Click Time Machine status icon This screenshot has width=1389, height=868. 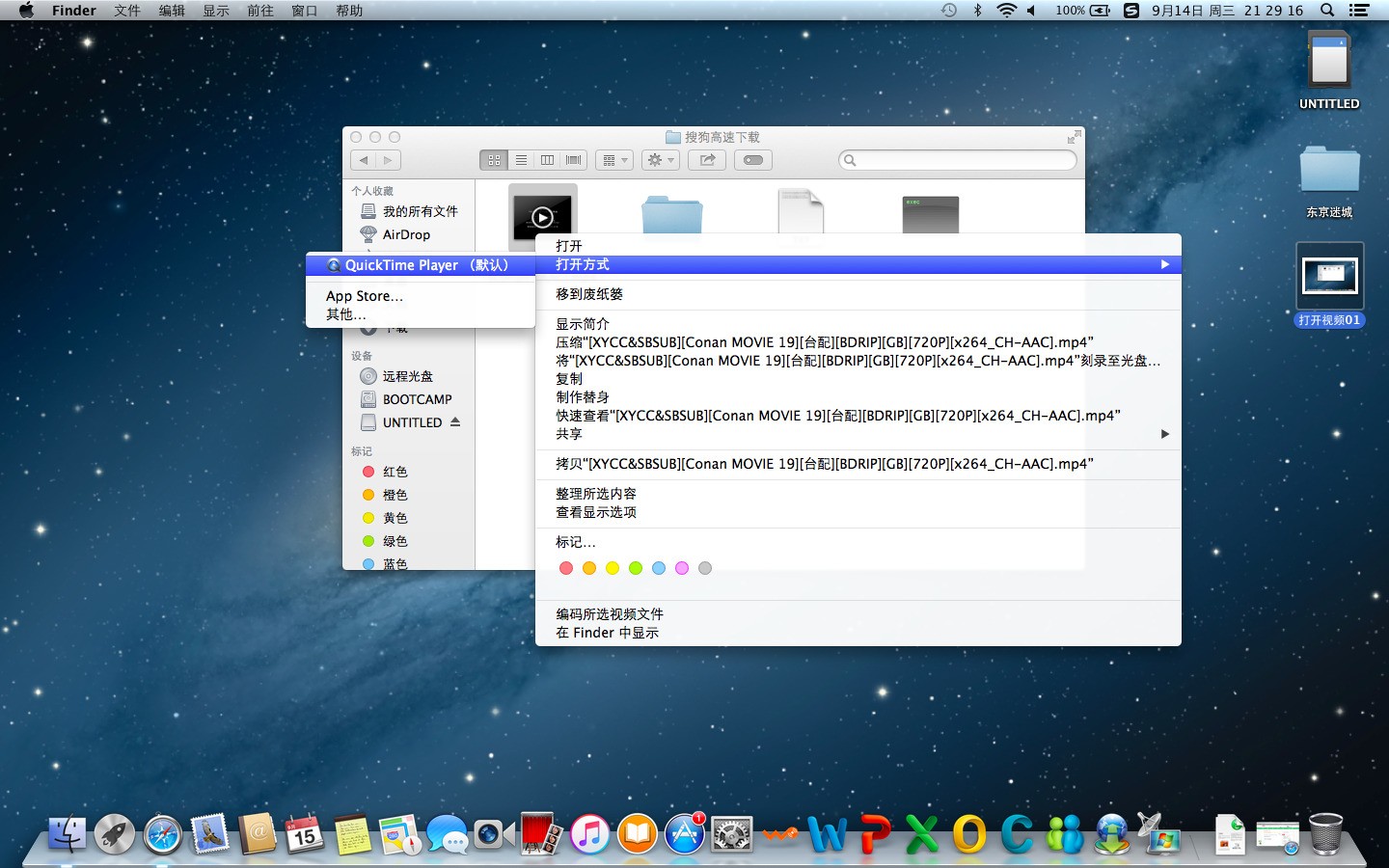(x=949, y=11)
